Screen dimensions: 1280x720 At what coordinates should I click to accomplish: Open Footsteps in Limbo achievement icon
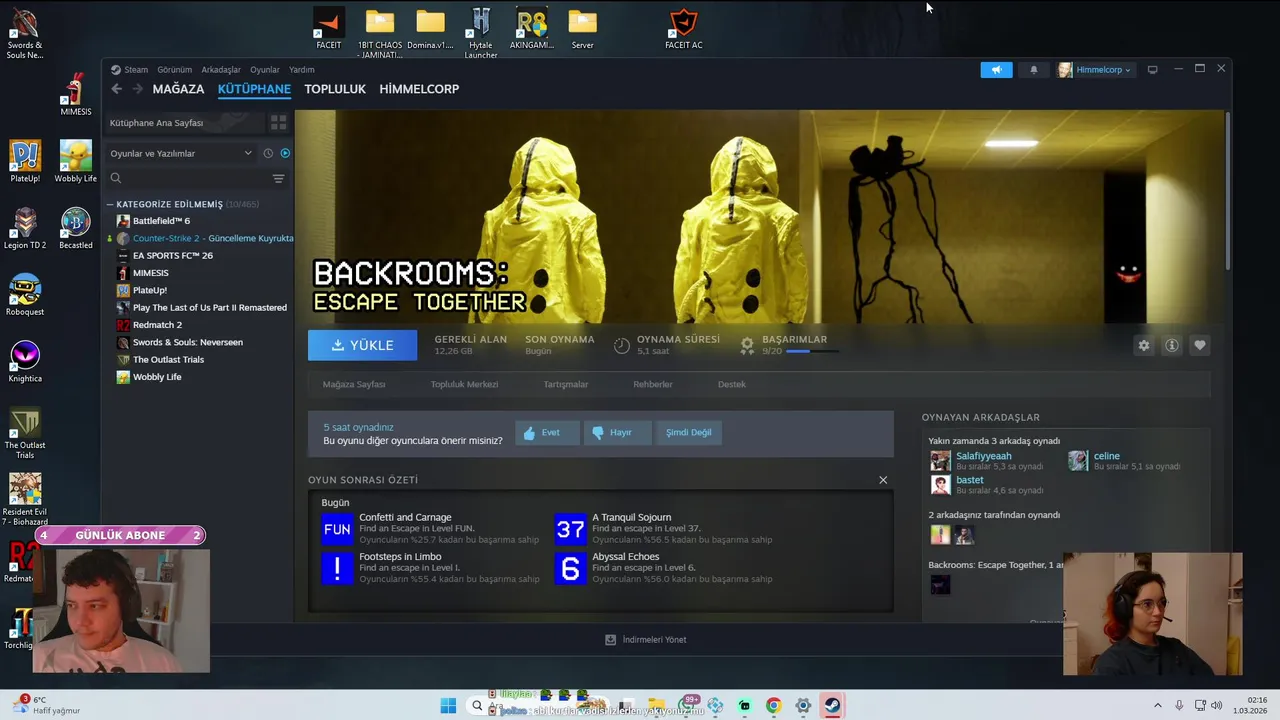pyautogui.click(x=337, y=568)
